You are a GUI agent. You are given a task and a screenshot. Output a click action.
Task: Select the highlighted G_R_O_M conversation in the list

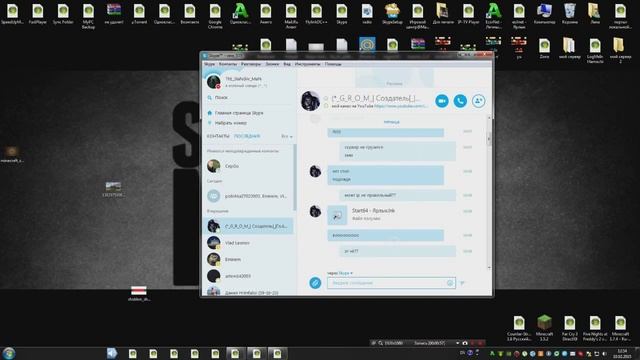click(249, 226)
